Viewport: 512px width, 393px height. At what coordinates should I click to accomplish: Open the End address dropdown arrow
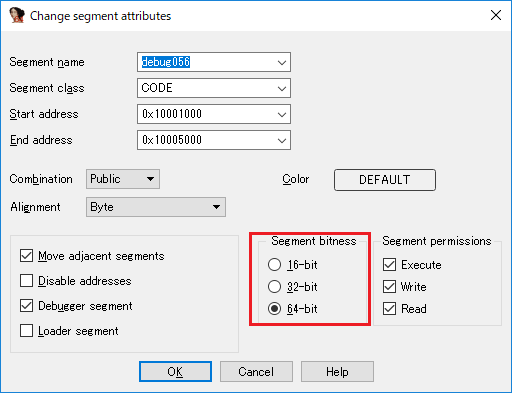pos(282,140)
